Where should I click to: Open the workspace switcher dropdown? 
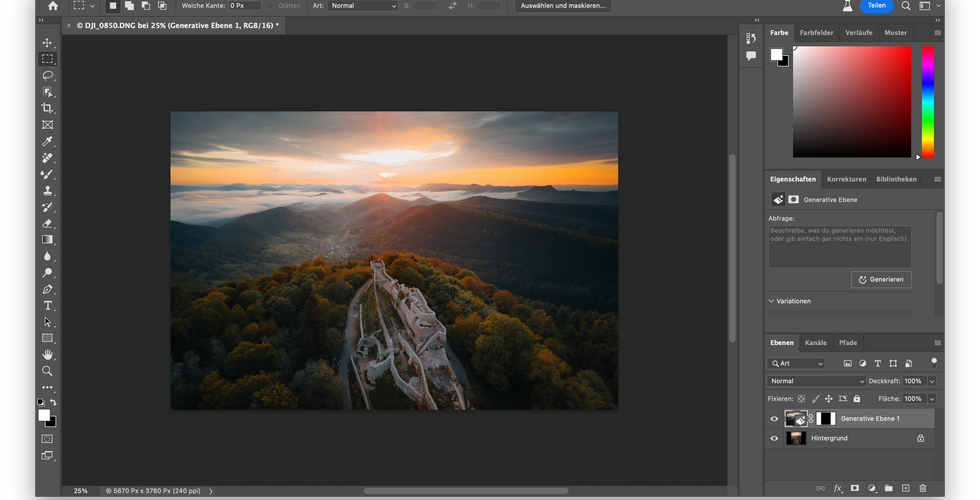click(x=928, y=6)
